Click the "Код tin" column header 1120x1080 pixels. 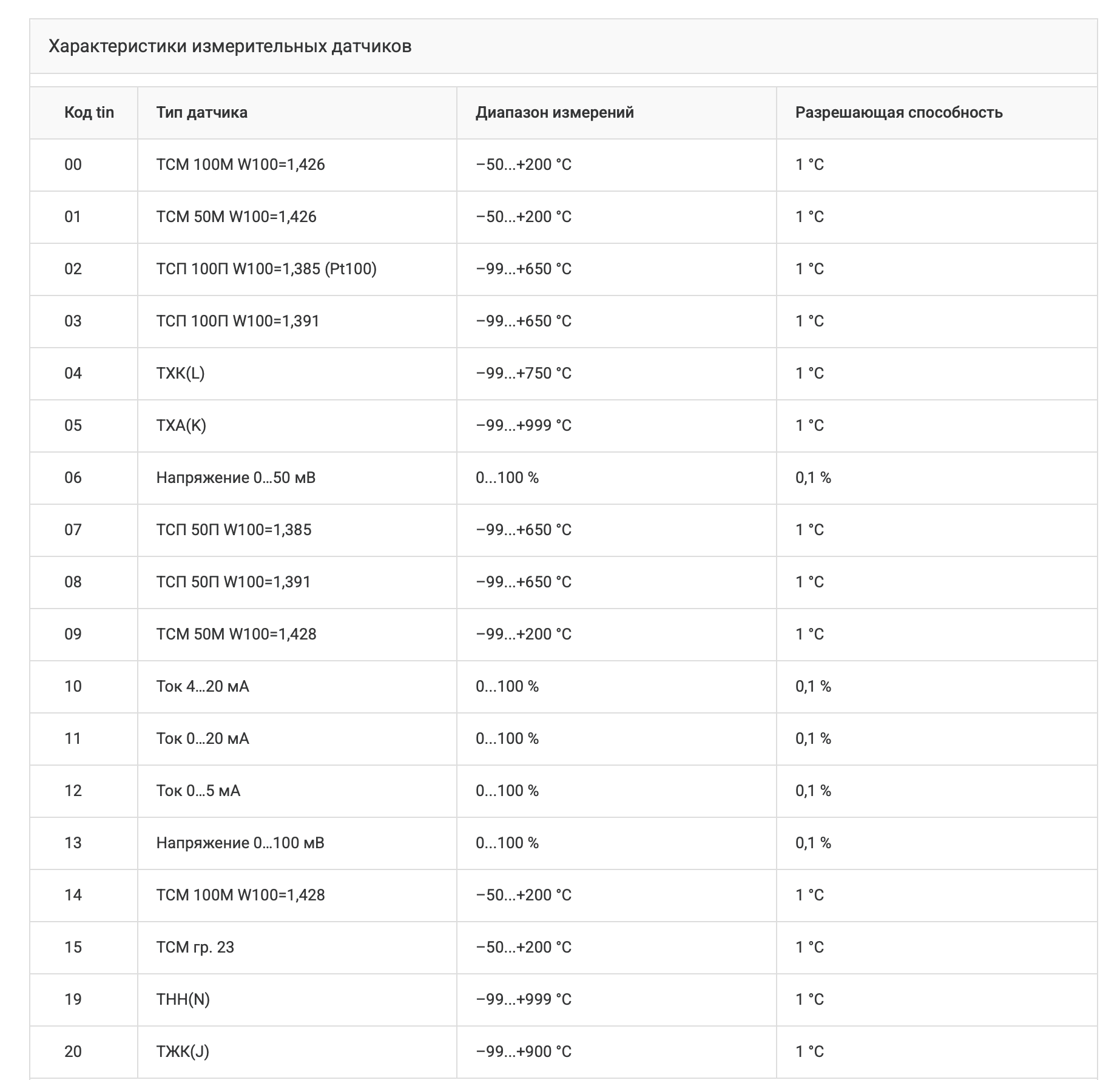click(89, 112)
